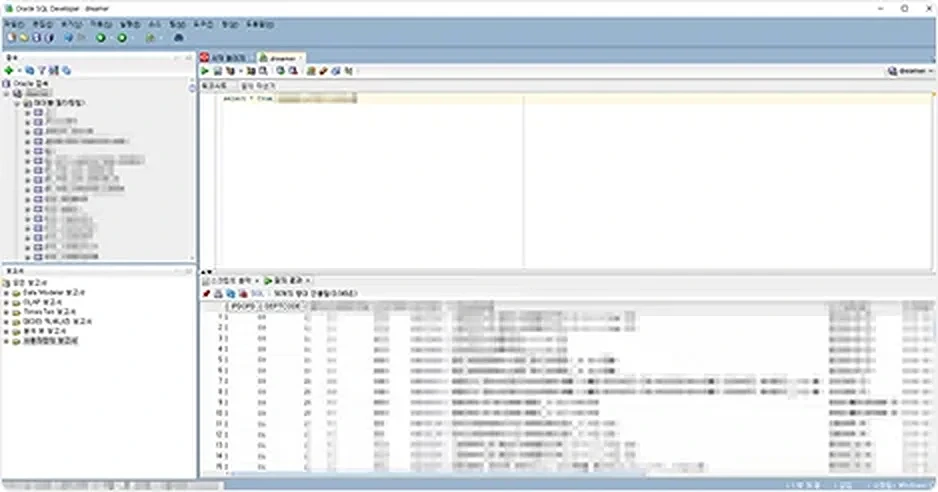Screen dimensions: 938x492
Task: Click the blue Undo toolbar icon
Action: click(69, 38)
